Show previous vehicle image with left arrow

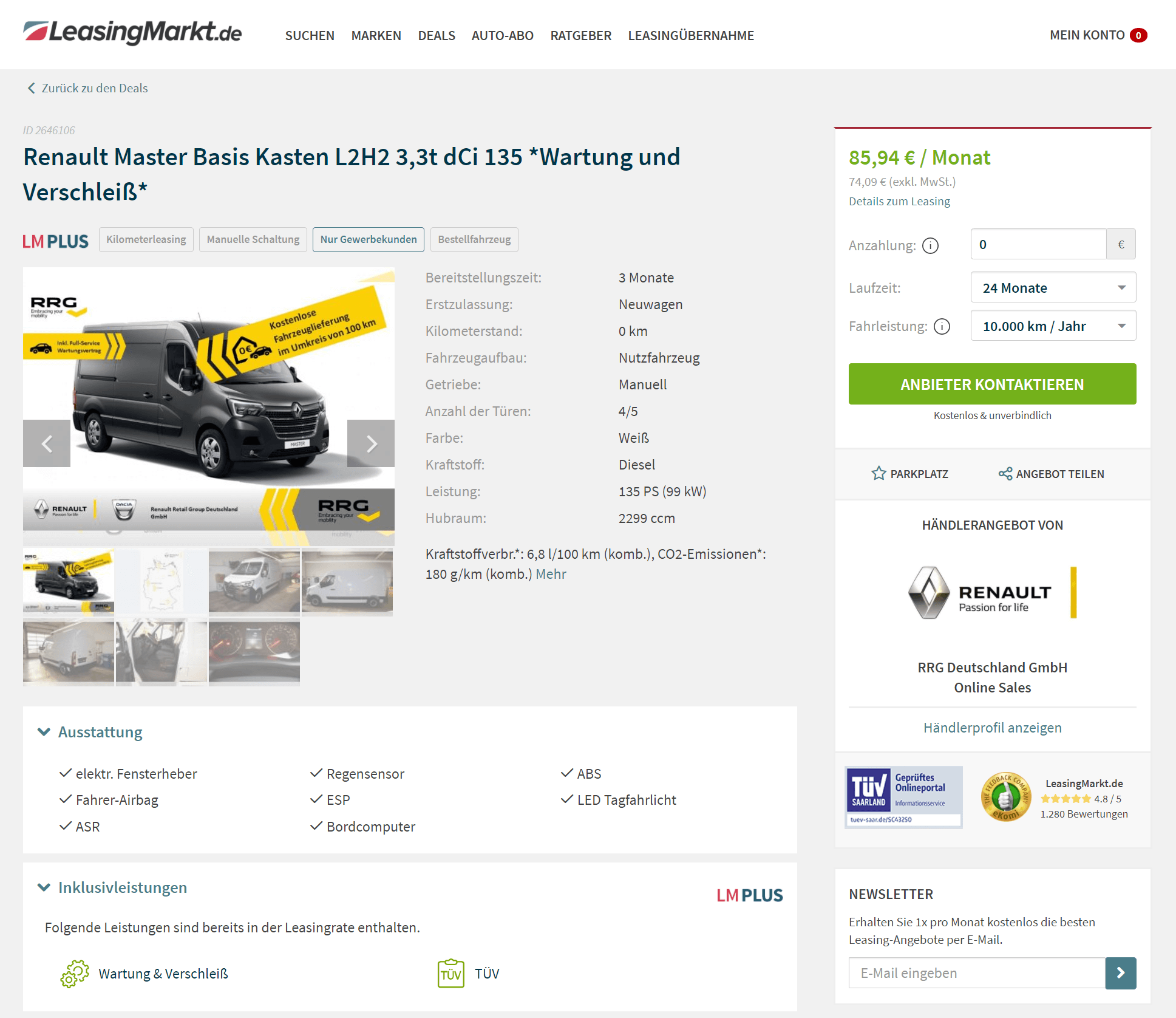click(47, 443)
